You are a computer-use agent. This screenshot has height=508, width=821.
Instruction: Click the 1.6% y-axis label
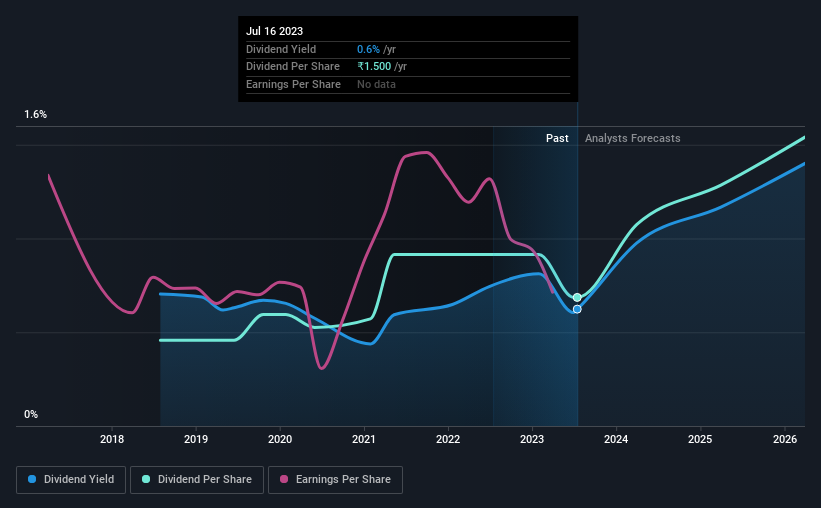click(36, 114)
